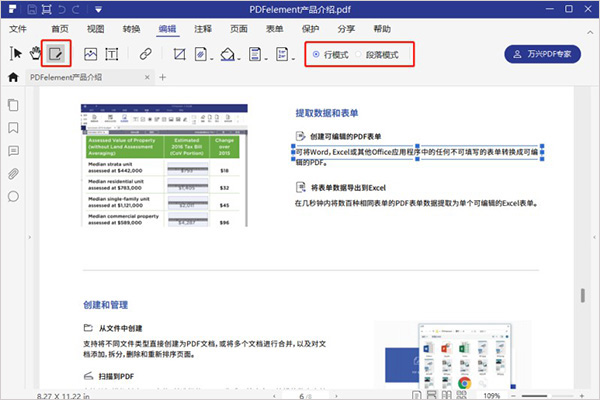Click the redo arrow in title bar
The height and width of the screenshot is (400, 600).
pos(76,10)
